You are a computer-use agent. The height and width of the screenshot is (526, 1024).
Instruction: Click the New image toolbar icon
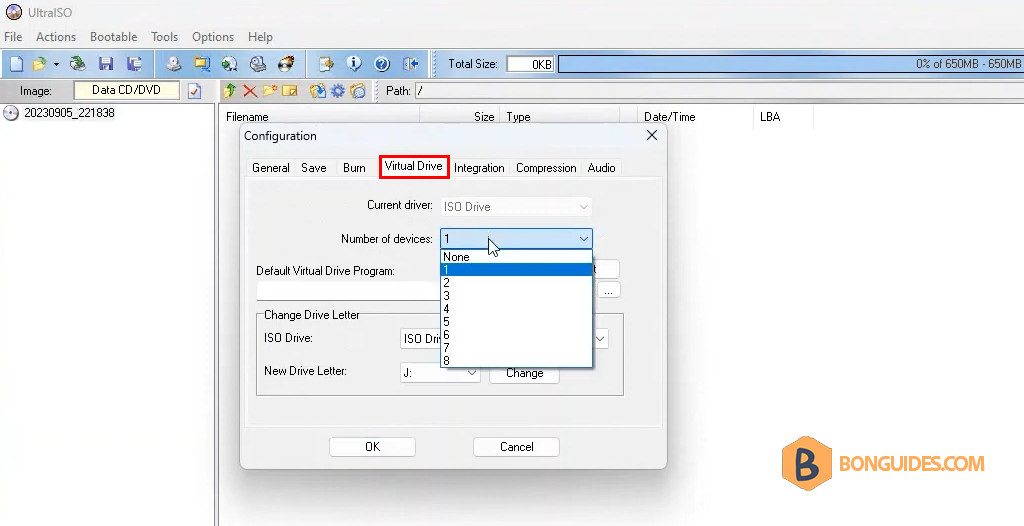[x=16, y=64]
